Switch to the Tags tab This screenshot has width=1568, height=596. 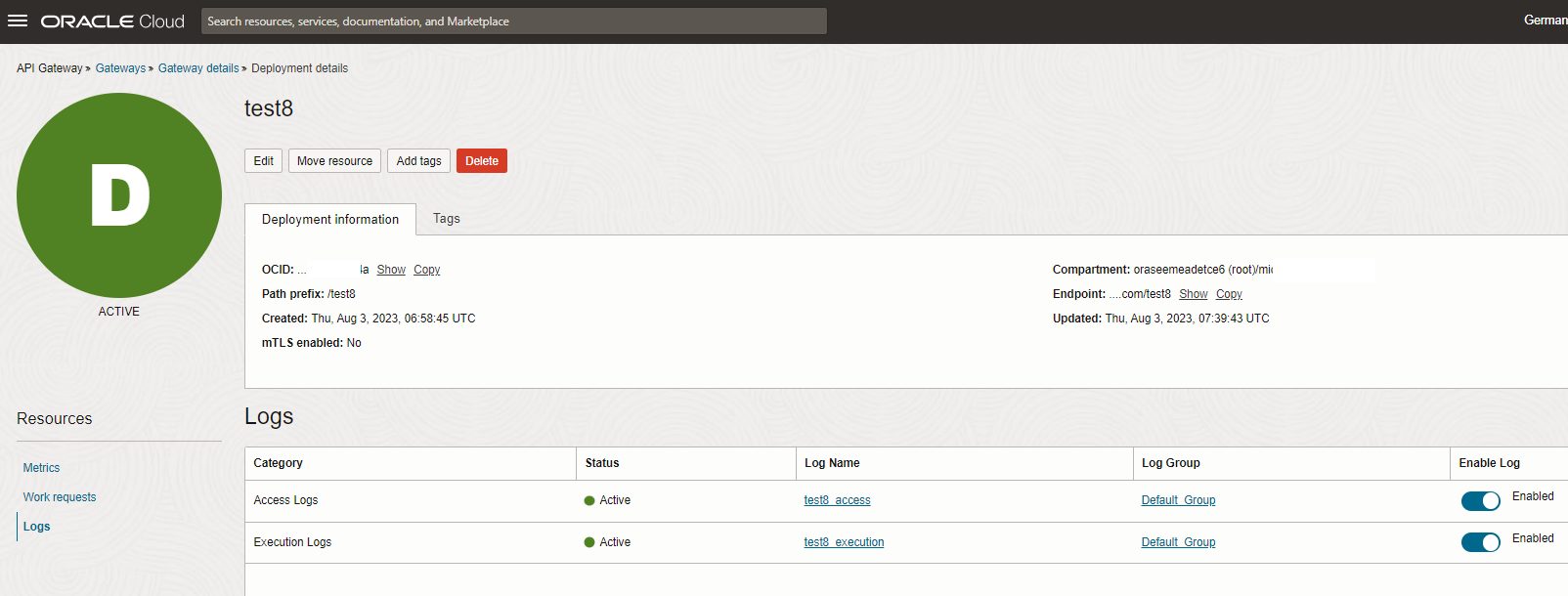[x=447, y=219]
